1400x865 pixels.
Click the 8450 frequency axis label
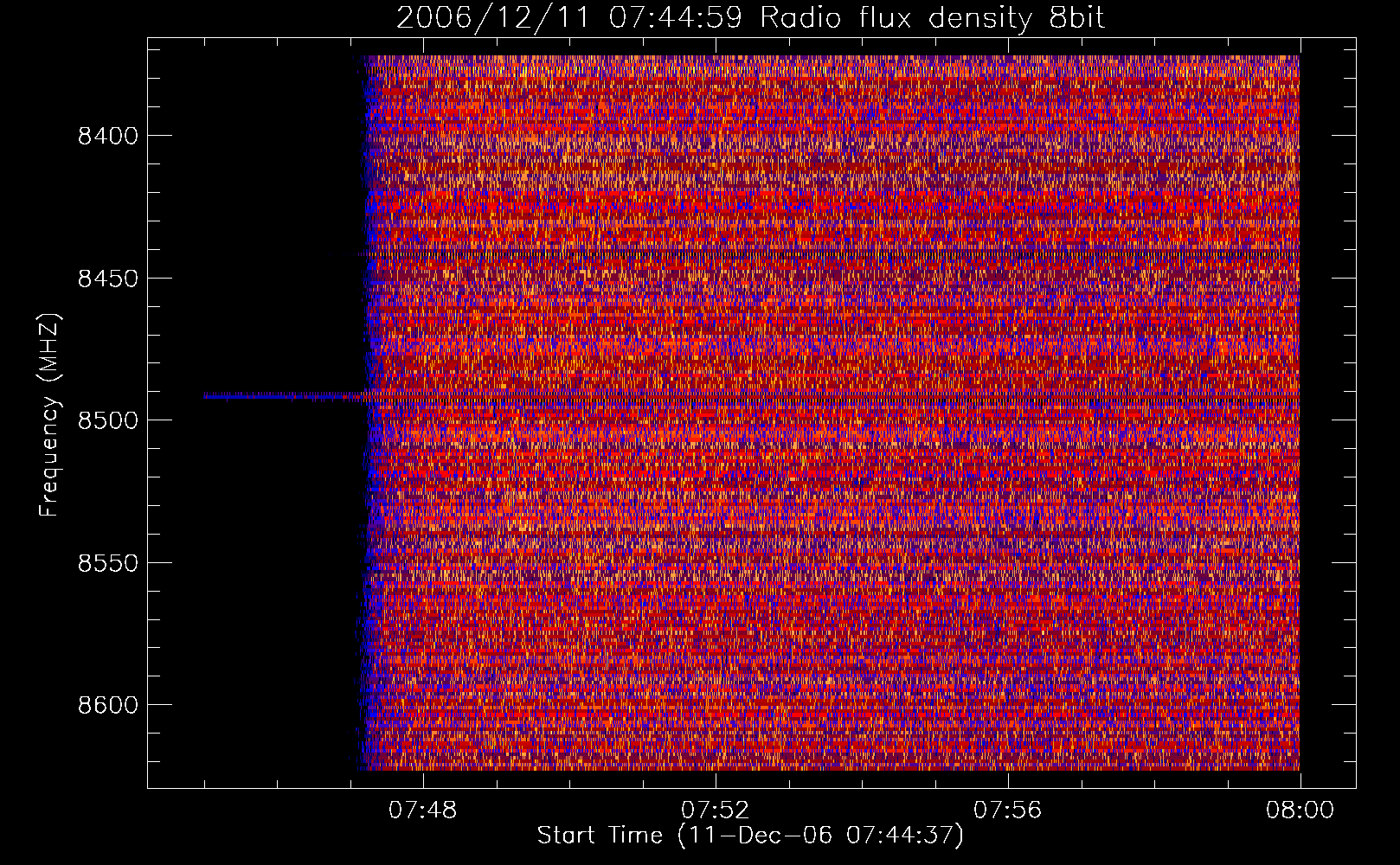click(106, 279)
